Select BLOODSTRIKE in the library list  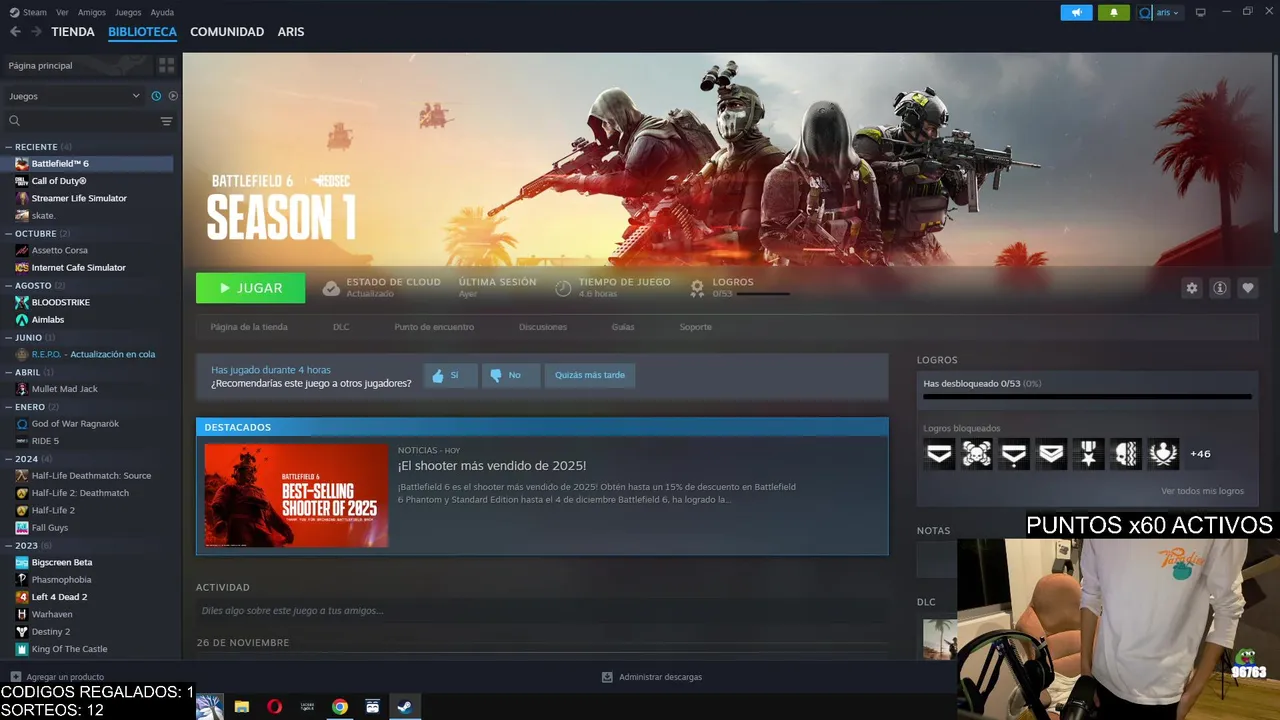click(x=61, y=302)
